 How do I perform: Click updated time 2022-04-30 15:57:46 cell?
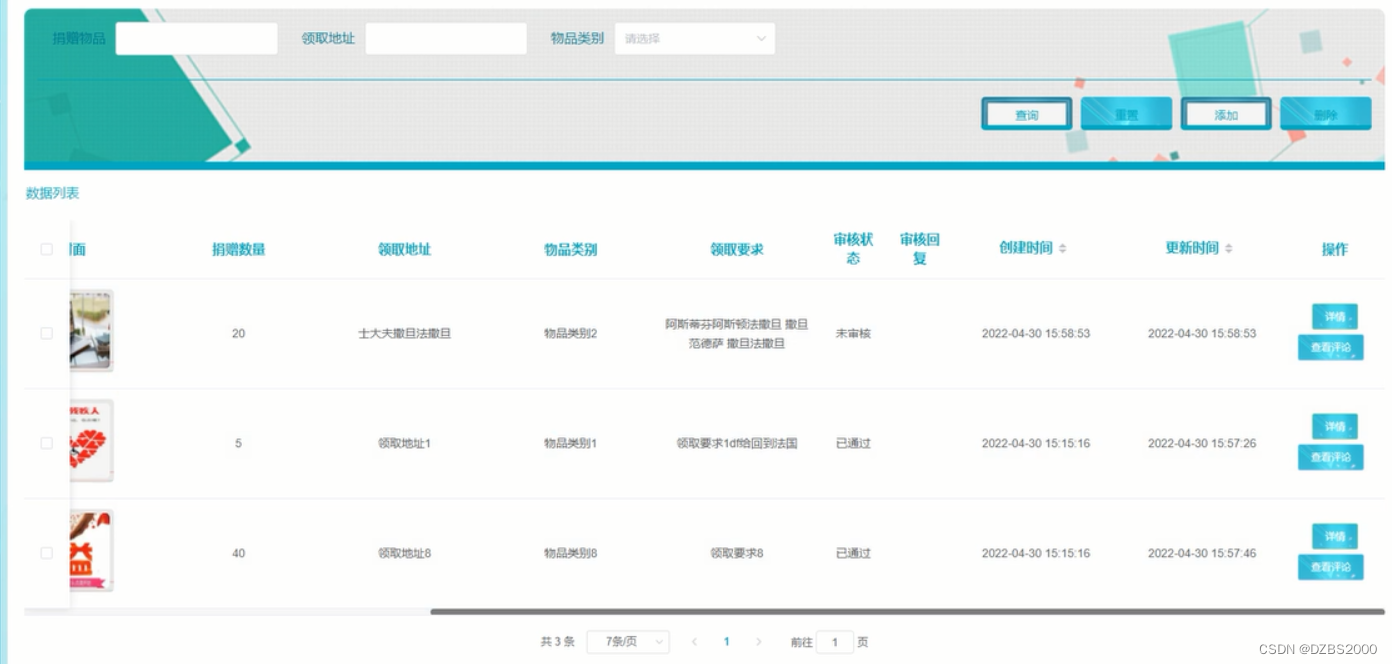pyautogui.click(x=1202, y=553)
